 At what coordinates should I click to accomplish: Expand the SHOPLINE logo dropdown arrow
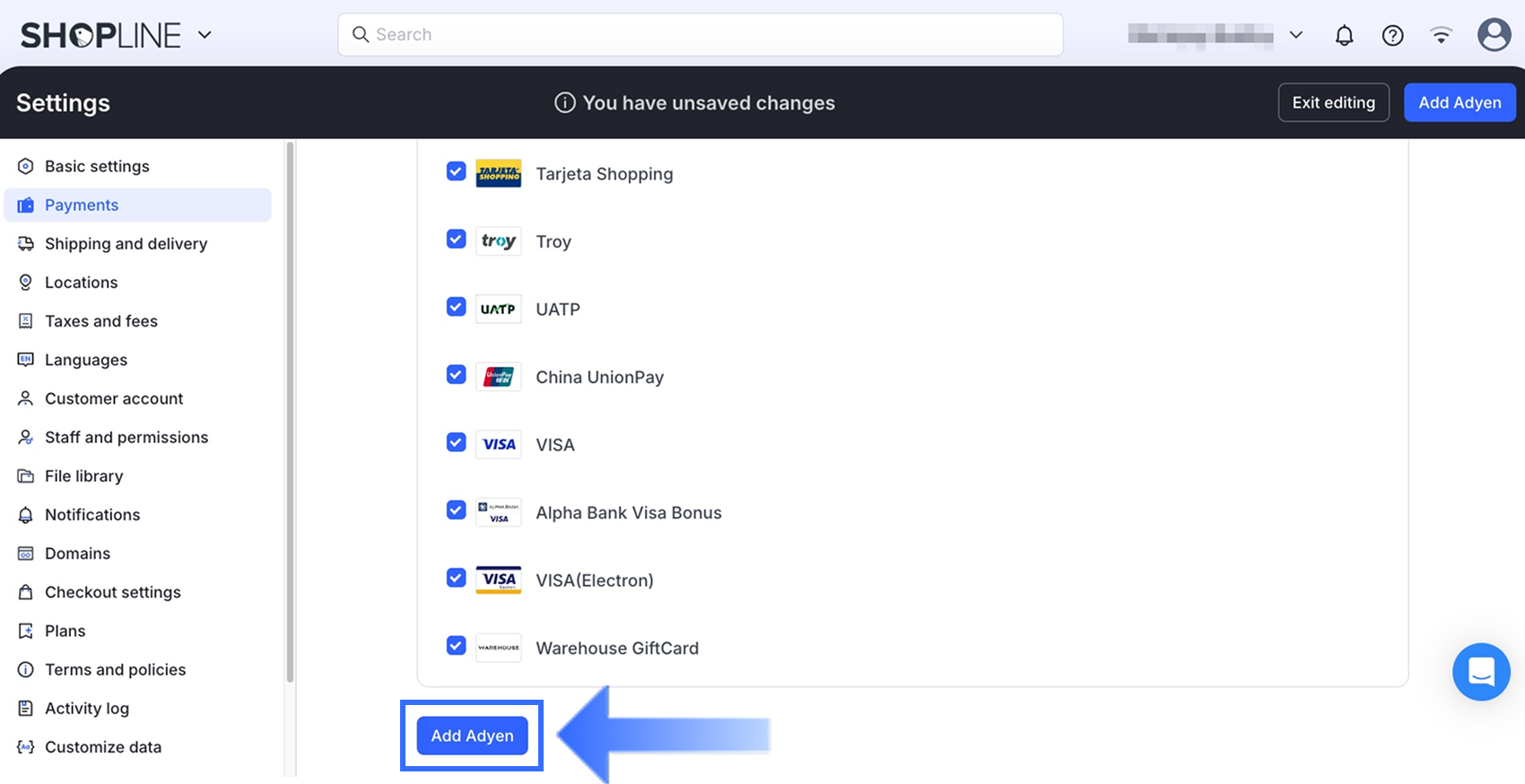tap(205, 35)
